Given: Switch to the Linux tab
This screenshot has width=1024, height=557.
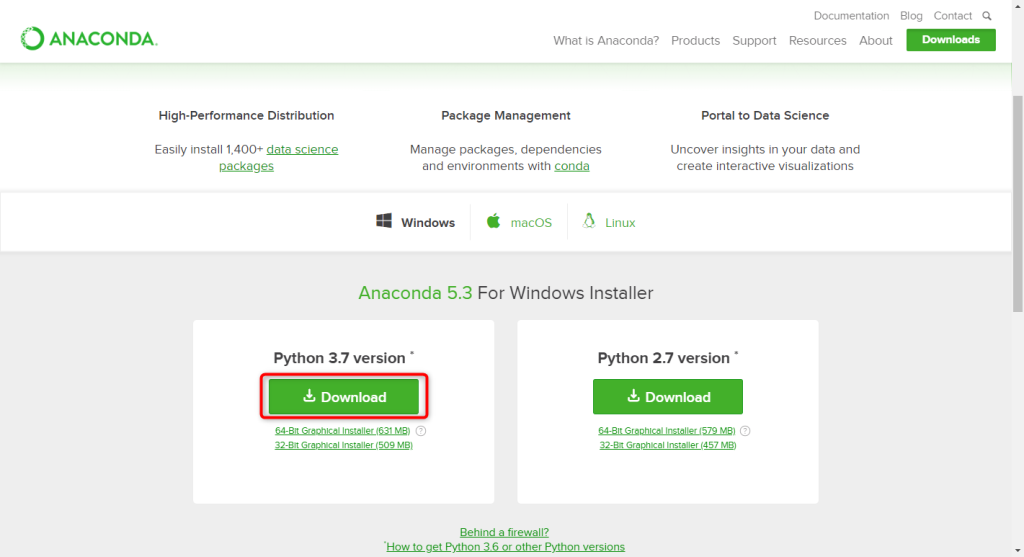Looking at the screenshot, I should tap(609, 222).
